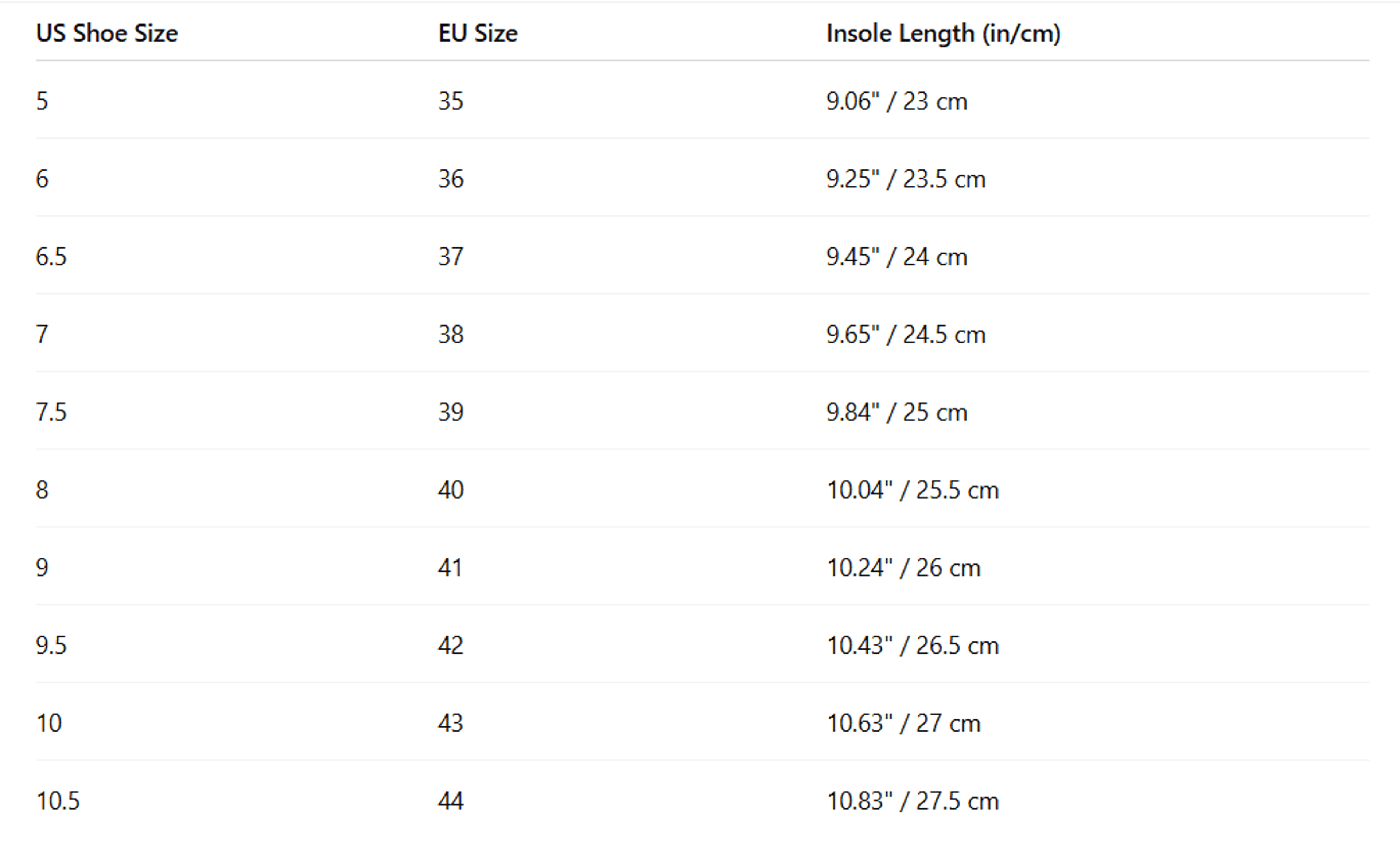Select EU size 38 cell
This screenshot has width=1400, height=858.
click(451, 335)
